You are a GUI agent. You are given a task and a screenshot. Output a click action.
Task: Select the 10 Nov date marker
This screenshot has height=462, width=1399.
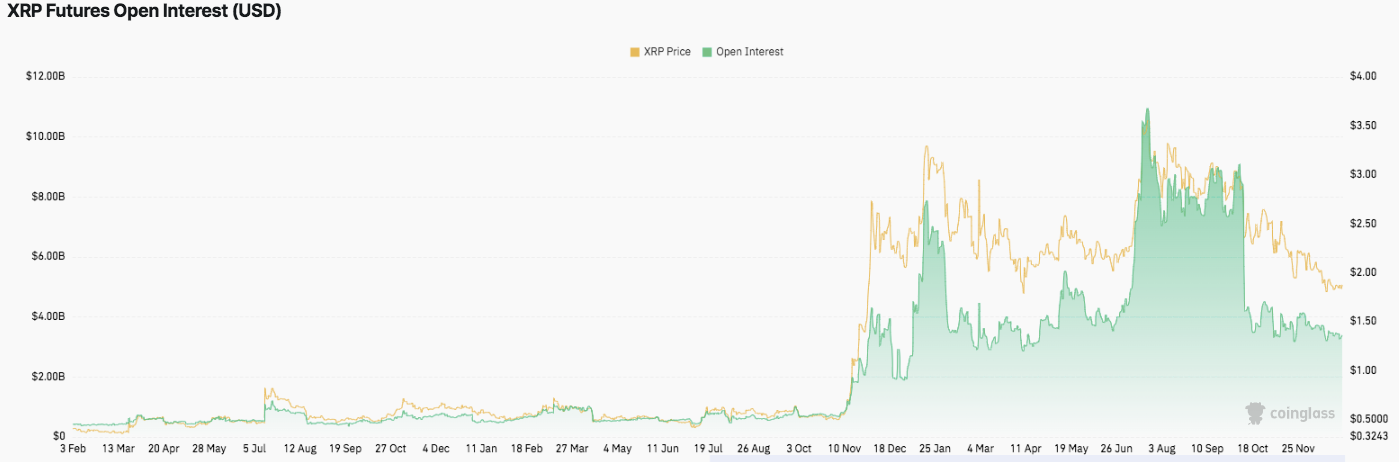click(849, 450)
